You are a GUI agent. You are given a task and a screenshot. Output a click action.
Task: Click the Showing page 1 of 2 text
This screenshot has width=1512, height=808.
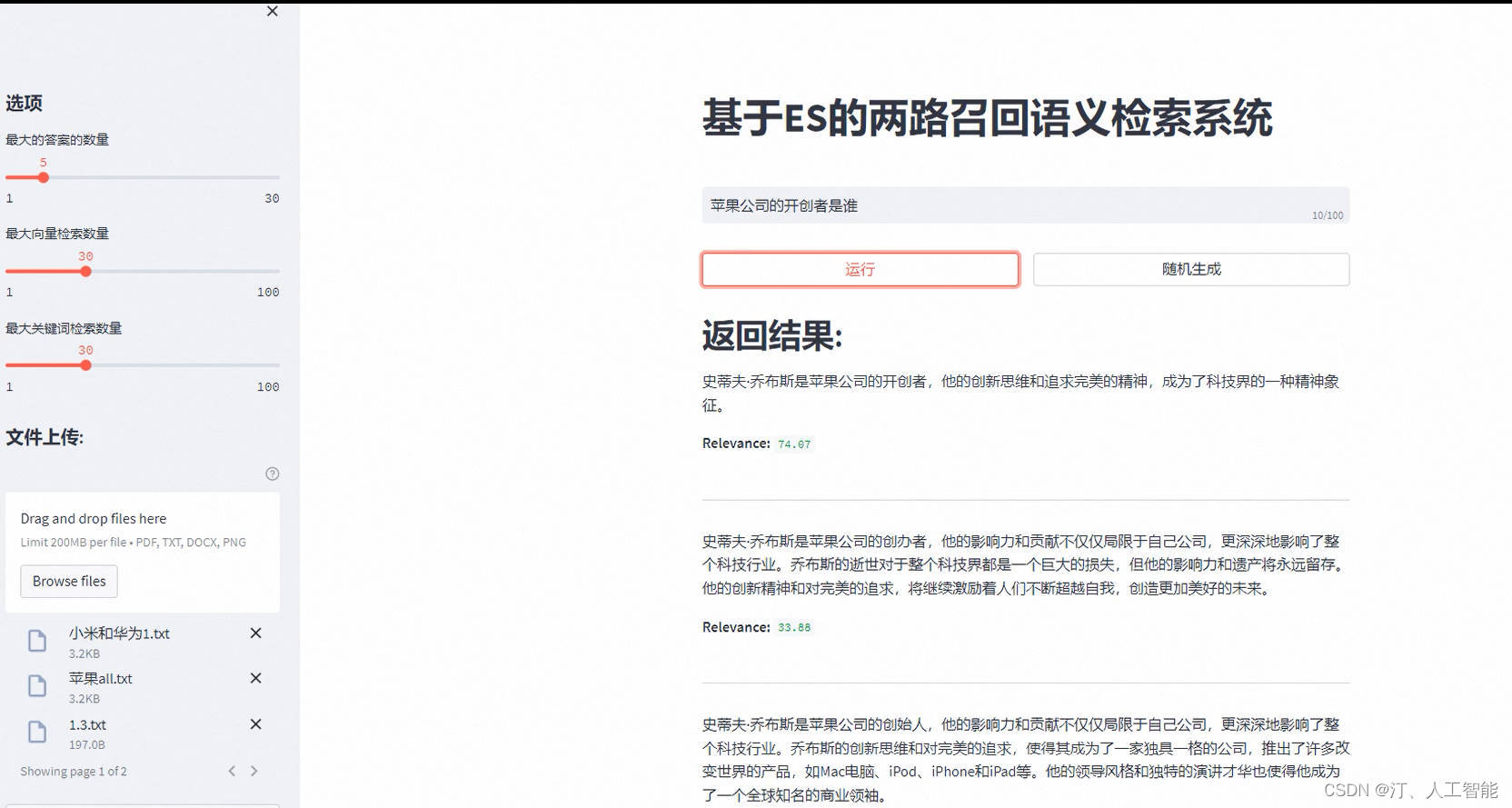point(74,772)
